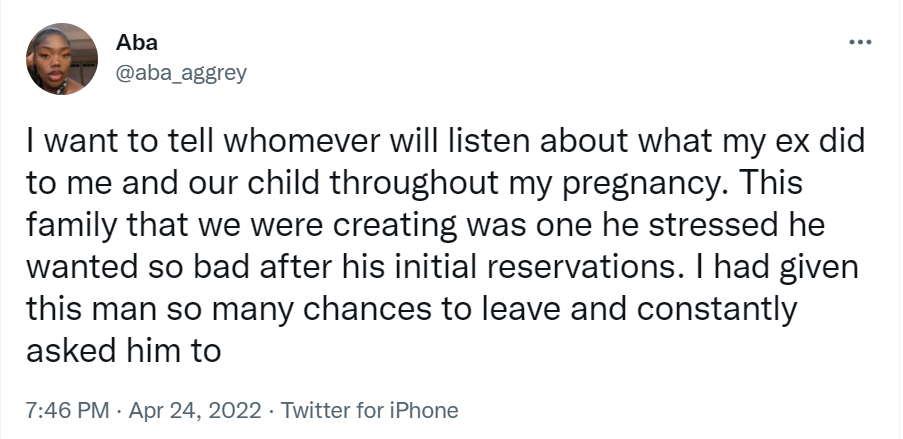Click the tweet line starting "this man so many"

point(412,309)
